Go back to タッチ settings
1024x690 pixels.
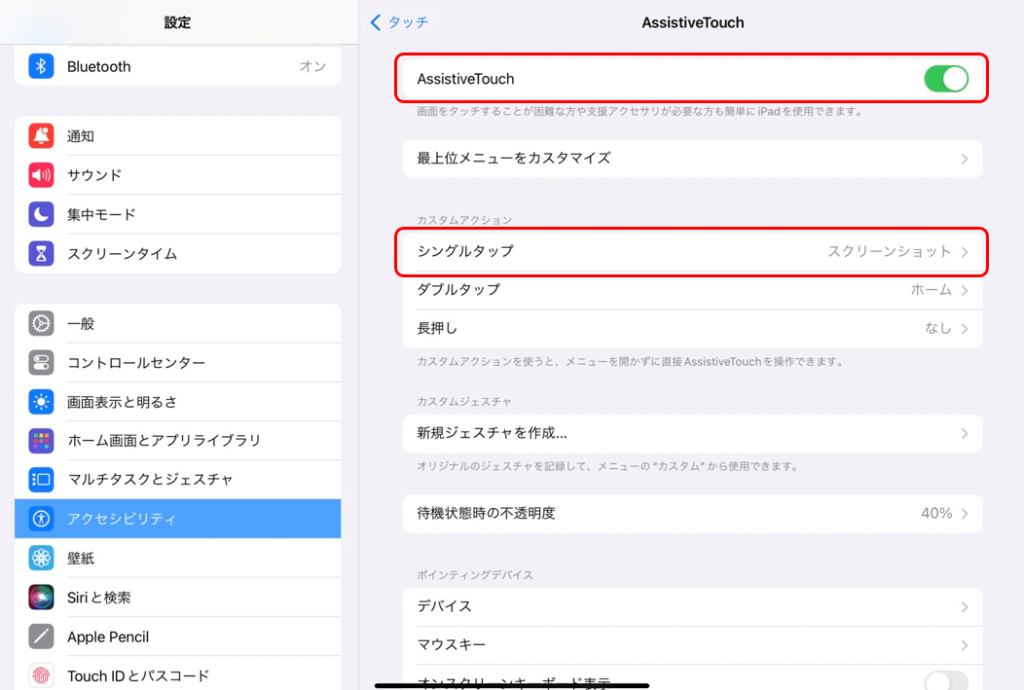pyautogui.click(x=400, y=22)
